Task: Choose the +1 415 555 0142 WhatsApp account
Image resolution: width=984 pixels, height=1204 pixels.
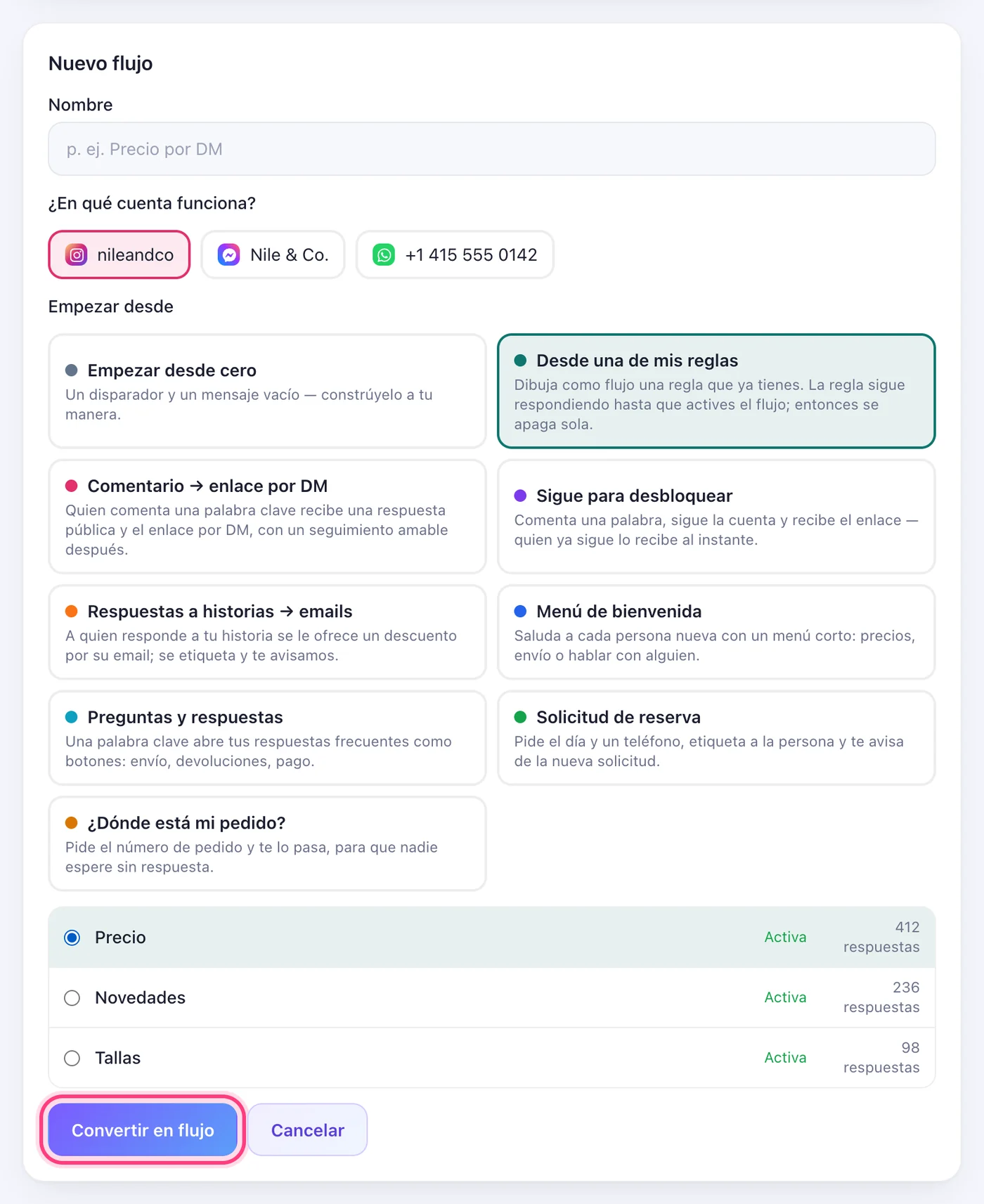Action: click(x=455, y=254)
